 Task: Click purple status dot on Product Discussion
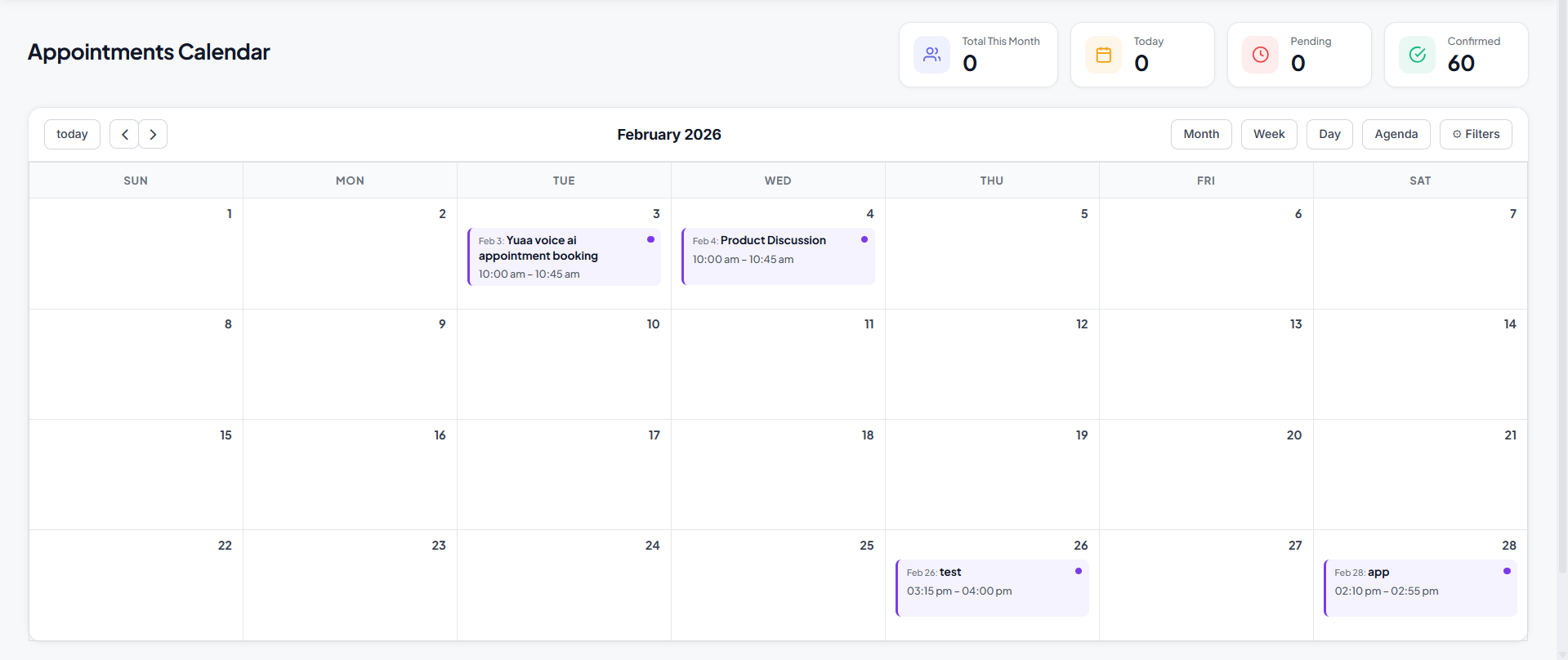coord(864,239)
